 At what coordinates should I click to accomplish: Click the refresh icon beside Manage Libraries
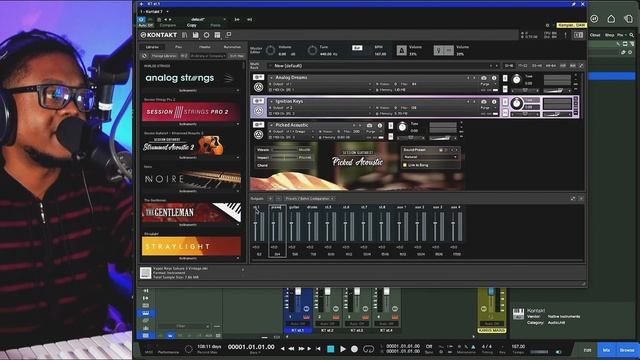click(x=144, y=56)
